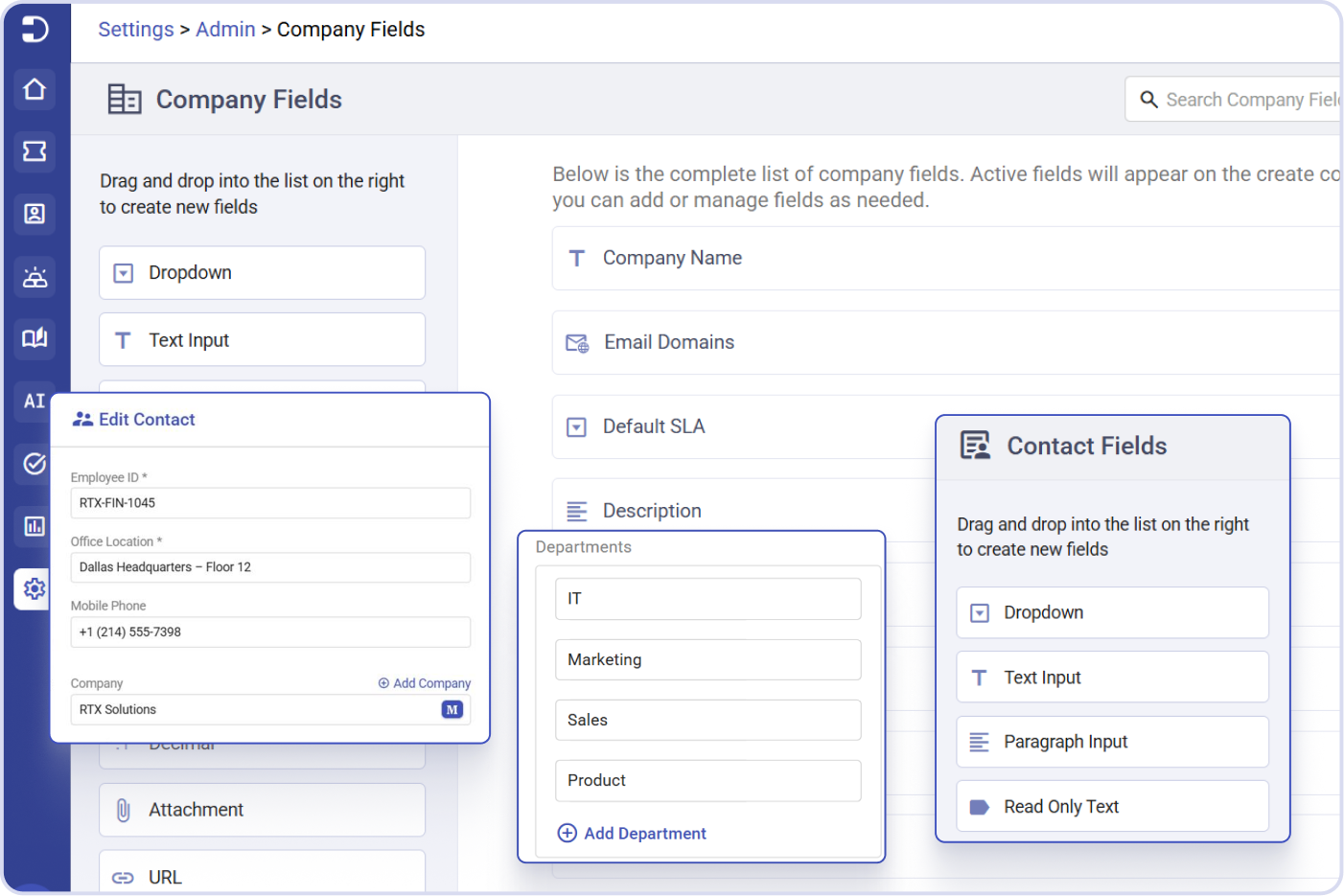The width and height of the screenshot is (1344, 896).
Task: Click the Employee ID input field
Action: pyautogui.click(x=270, y=503)
